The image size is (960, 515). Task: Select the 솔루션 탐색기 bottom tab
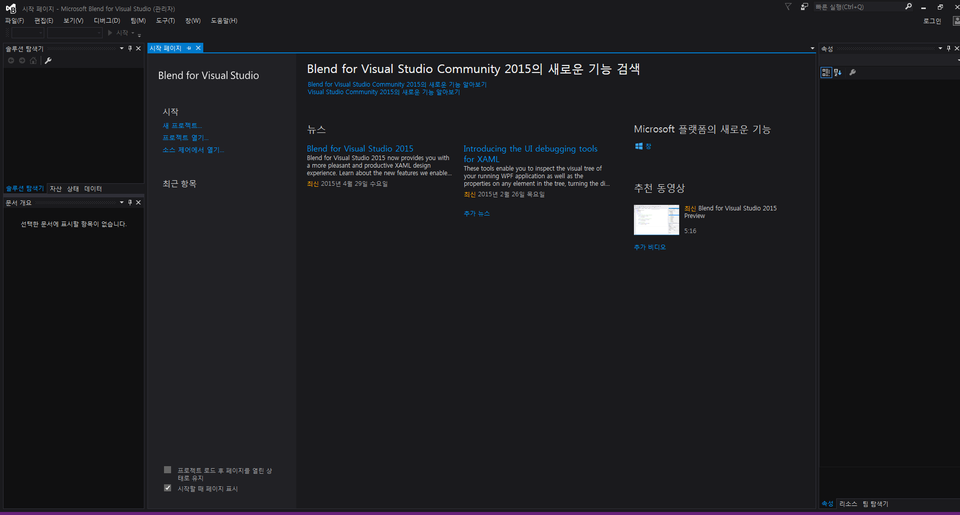pos(24,189)
